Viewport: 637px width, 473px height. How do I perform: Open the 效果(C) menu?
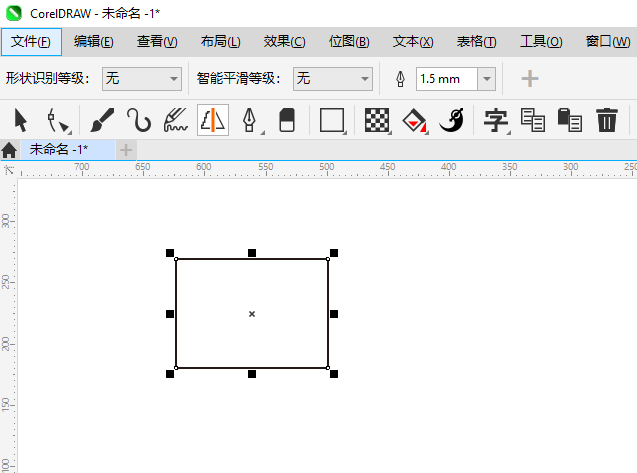(x=284, y=42)
